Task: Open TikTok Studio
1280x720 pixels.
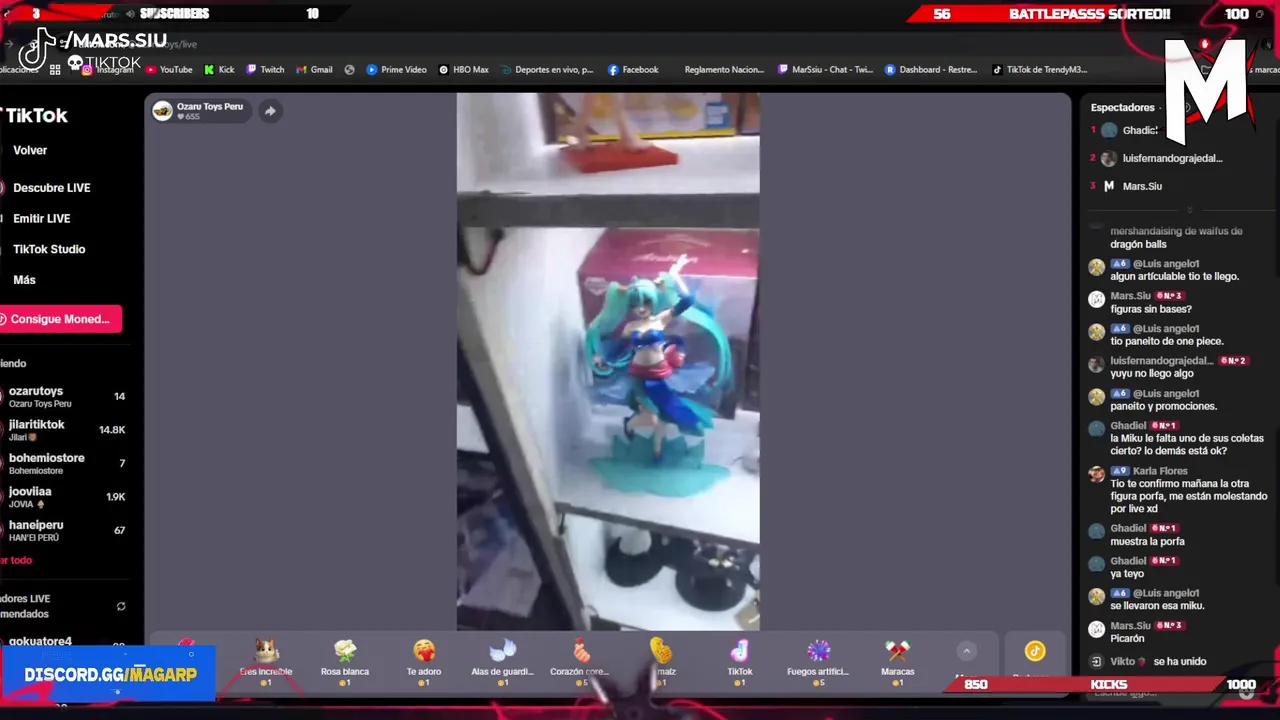Action: [x=49, y=249]
